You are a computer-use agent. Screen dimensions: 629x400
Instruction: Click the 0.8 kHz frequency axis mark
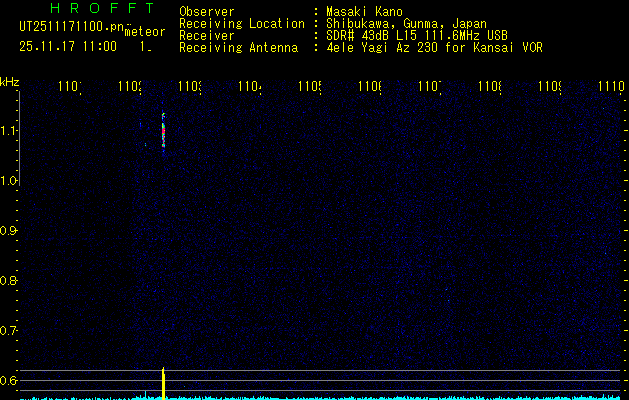tap(9, 281)
